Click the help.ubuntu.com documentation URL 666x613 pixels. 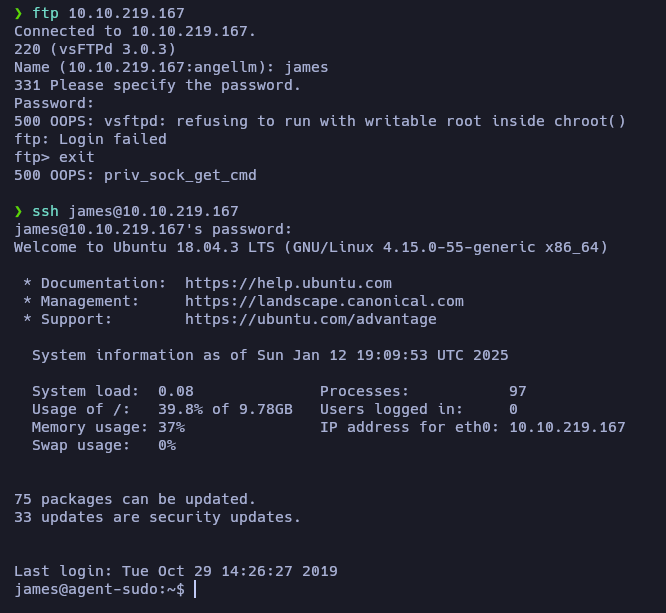tap(288, 283)
